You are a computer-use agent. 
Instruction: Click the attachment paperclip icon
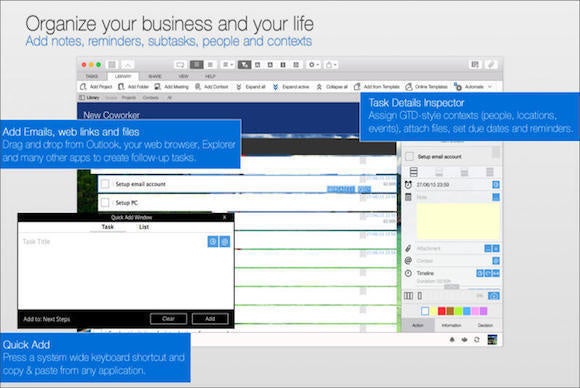pos(408,248)
